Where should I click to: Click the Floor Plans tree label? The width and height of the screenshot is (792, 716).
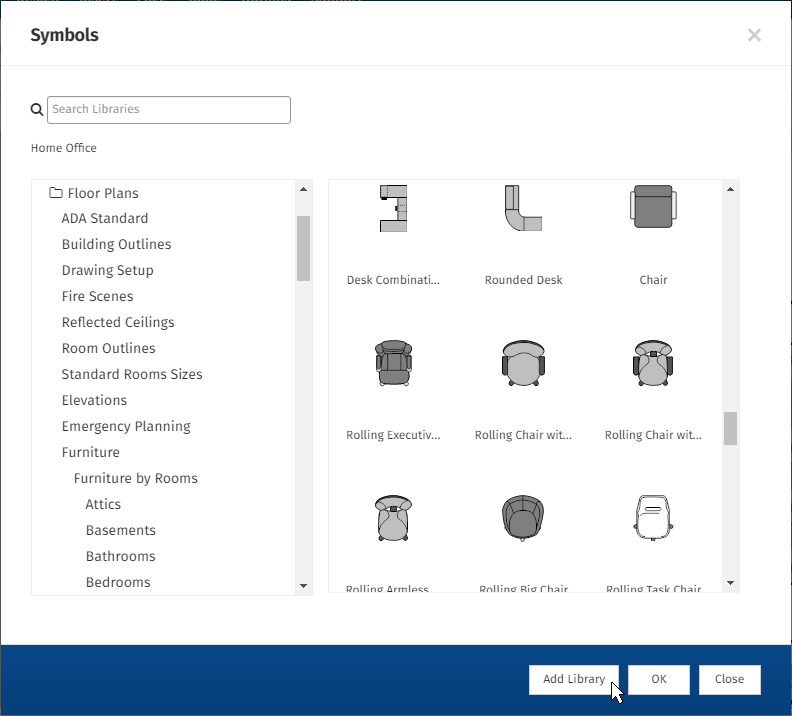[x=103, y=193]
